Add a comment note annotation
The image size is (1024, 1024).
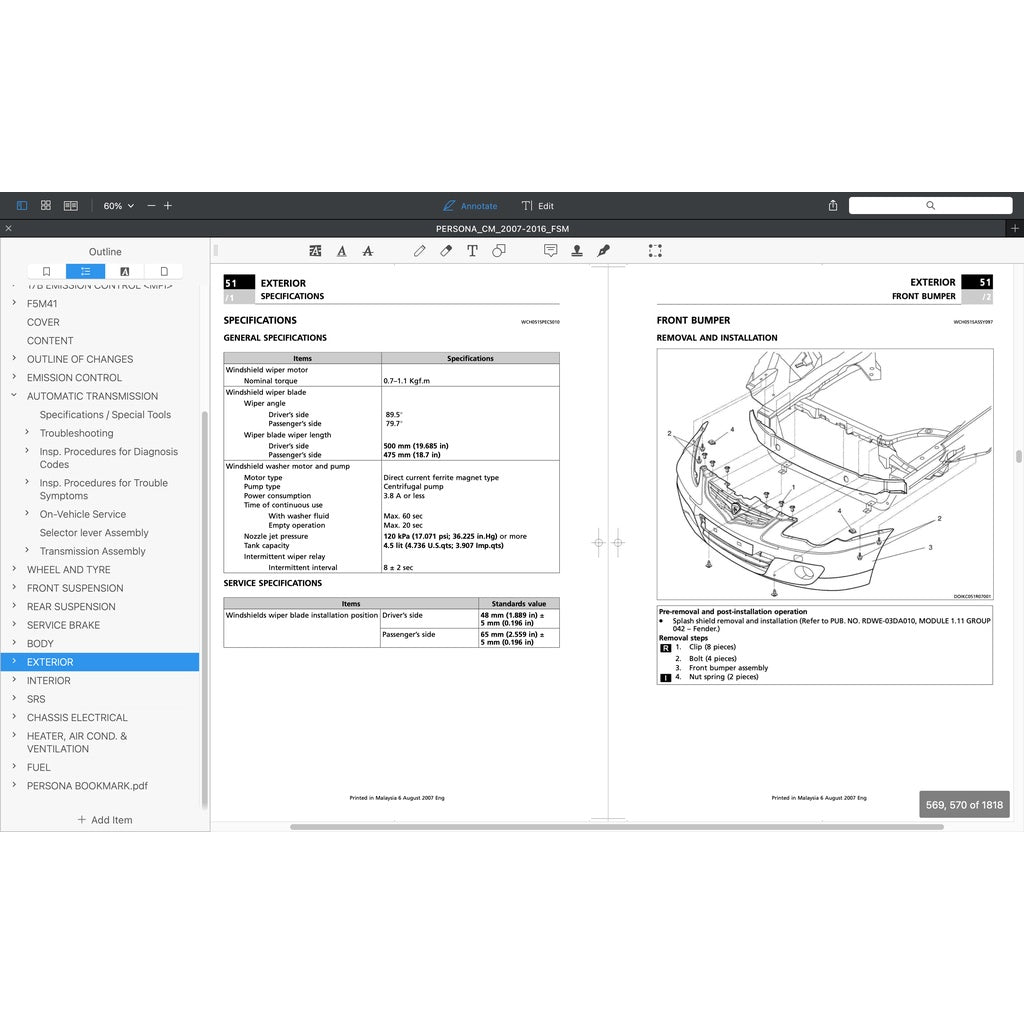pos(550,251)
